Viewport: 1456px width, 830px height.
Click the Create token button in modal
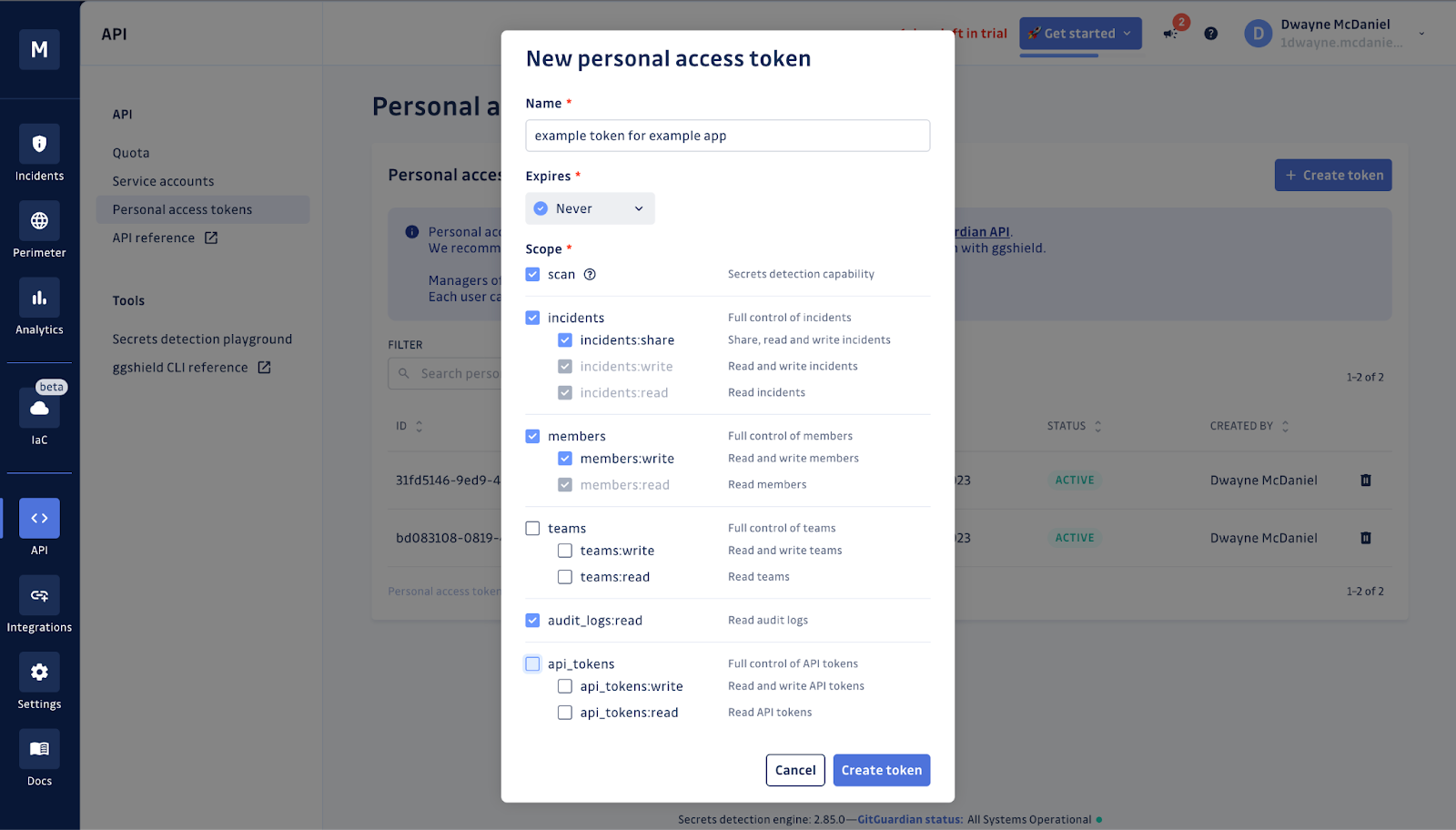(x=880, y=770)
